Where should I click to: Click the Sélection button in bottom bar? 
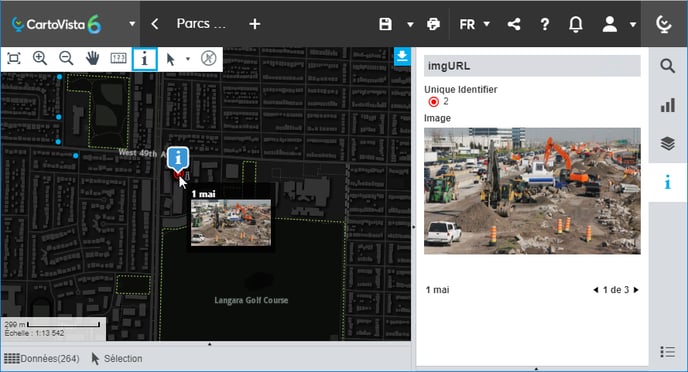coord(117,358)
